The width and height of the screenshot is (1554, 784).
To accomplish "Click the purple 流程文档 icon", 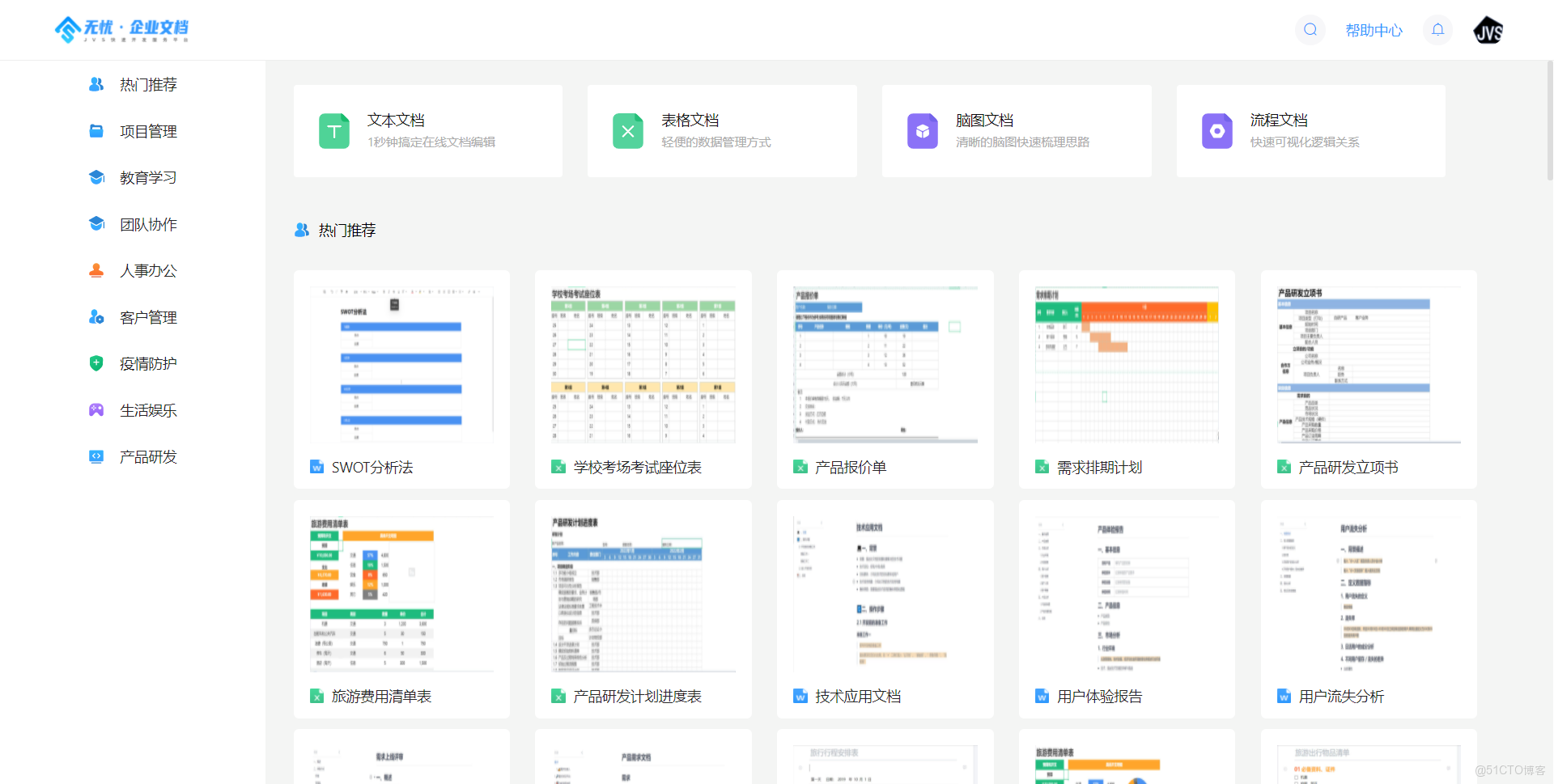I will pos(1217,131).
